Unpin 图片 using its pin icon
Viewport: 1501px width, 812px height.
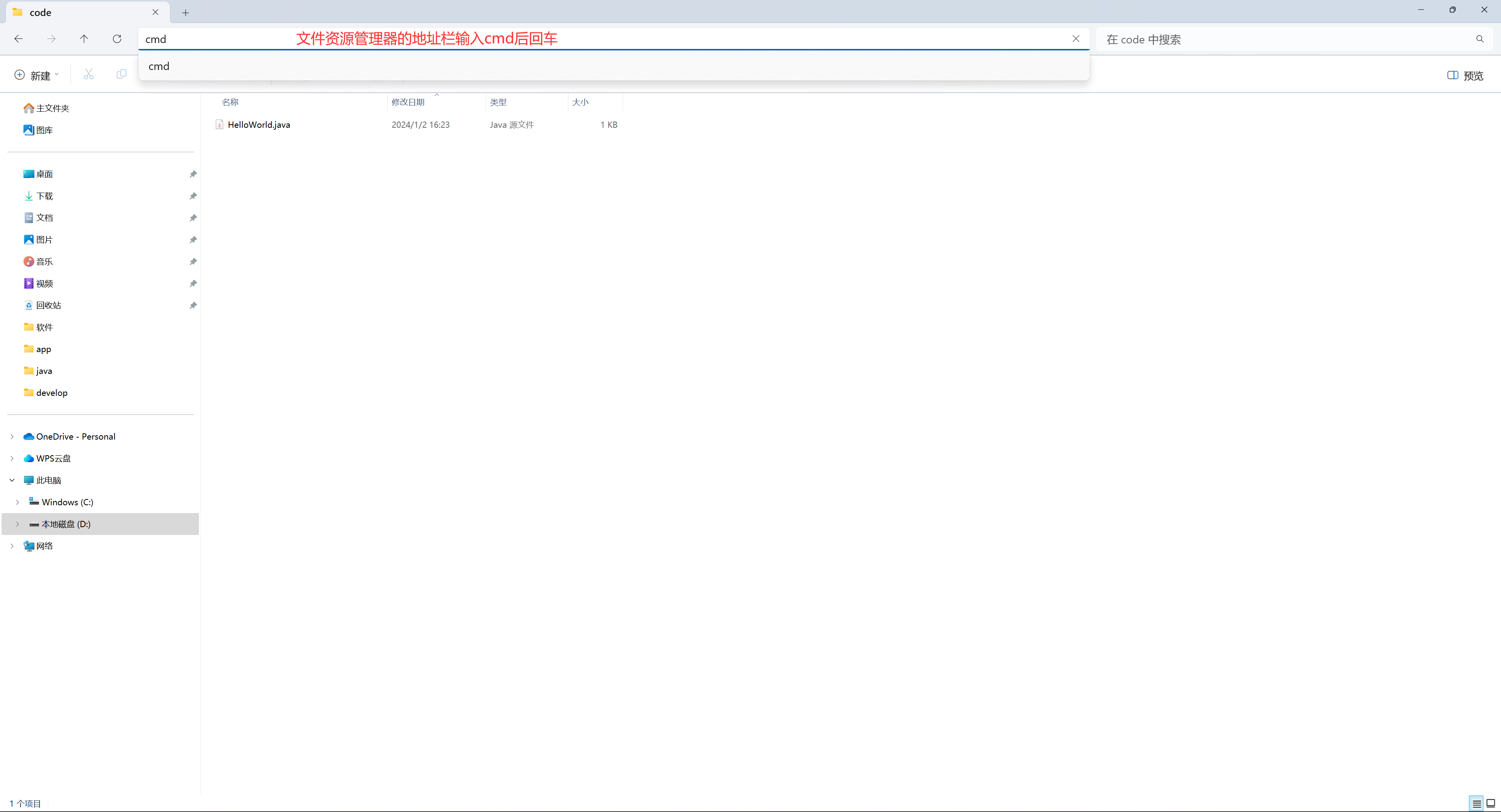point(193,240)
